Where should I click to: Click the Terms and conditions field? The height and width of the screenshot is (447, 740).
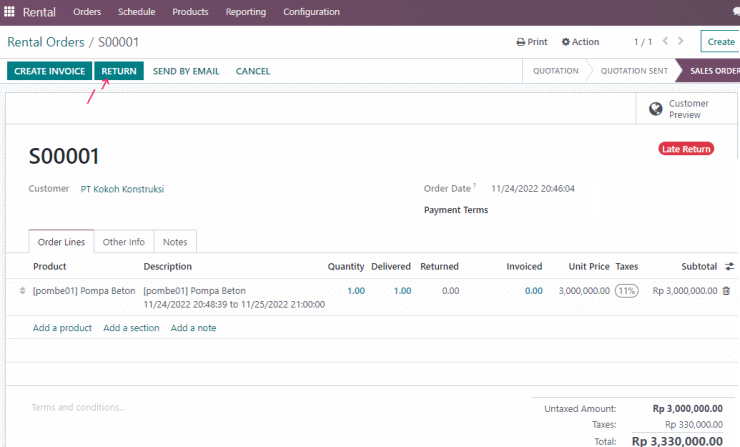(x=78, y=407)
